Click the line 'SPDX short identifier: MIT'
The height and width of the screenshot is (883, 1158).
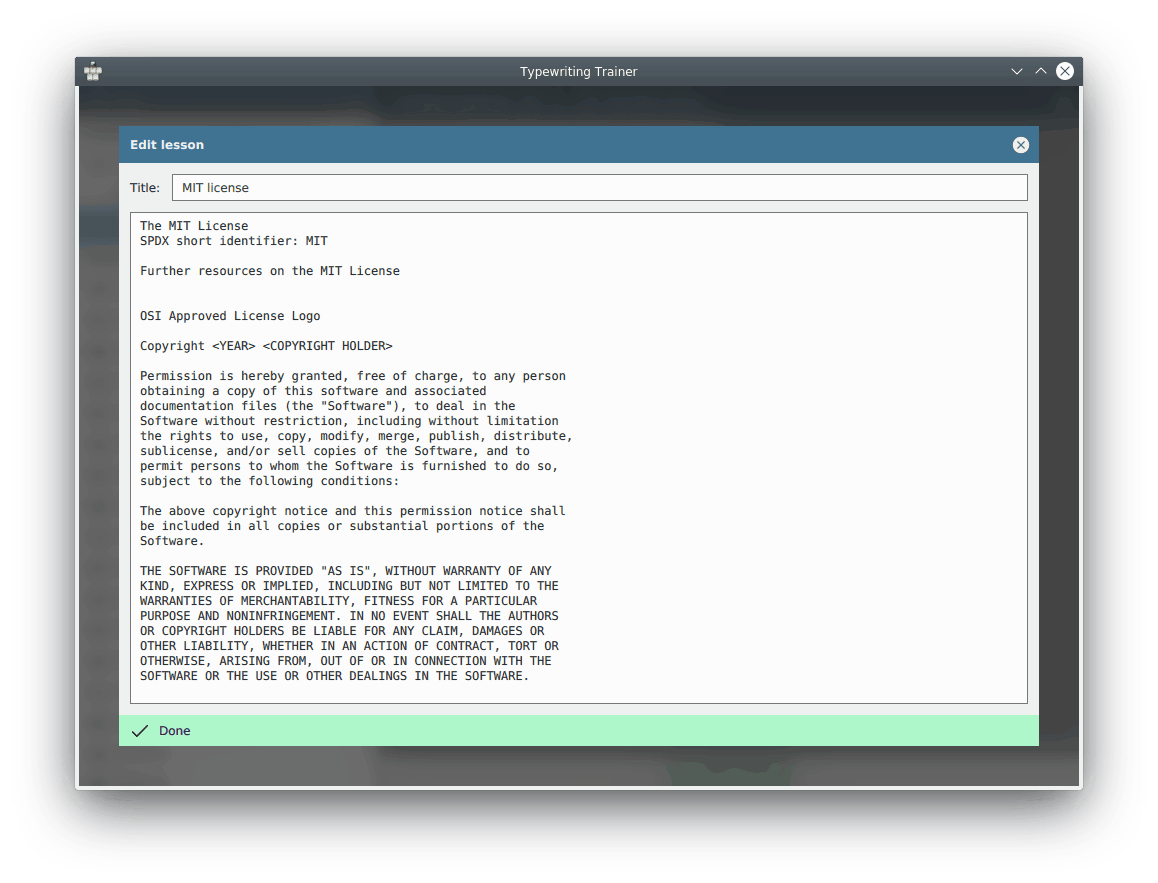tap(233, 241)
